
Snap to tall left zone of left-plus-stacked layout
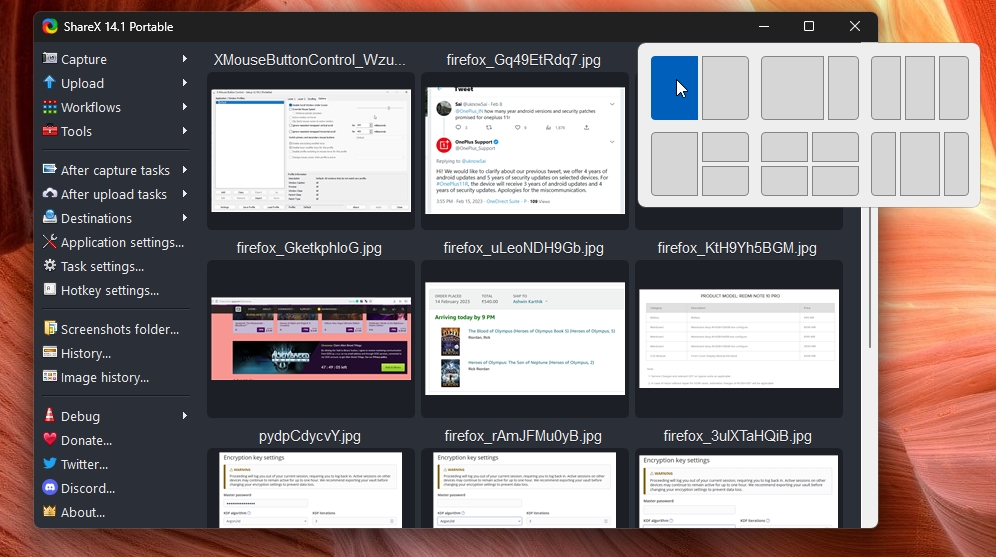pyautogui.click(x=674, y=164)
